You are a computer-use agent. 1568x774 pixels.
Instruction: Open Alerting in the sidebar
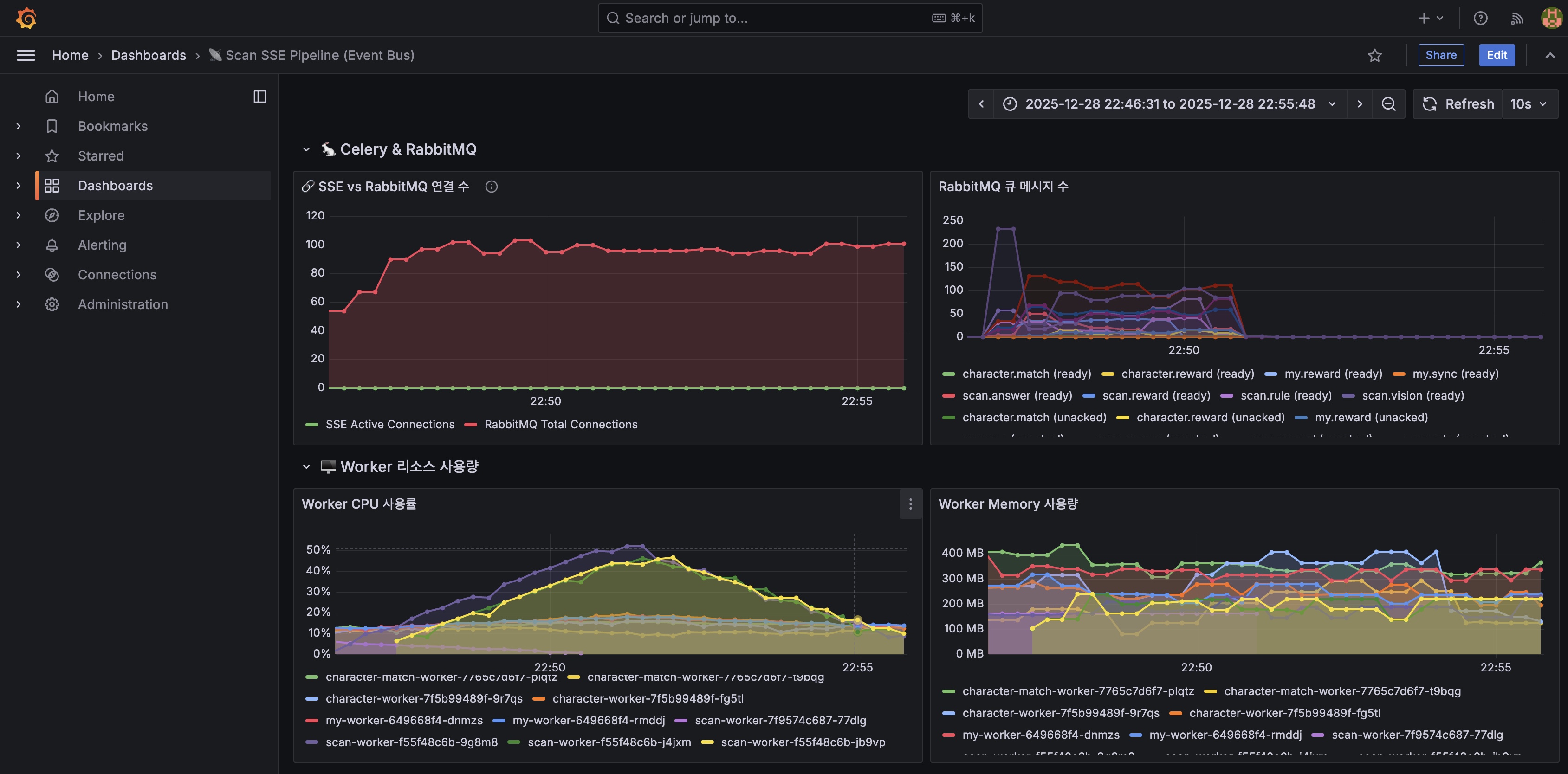(x=102, y=245)
